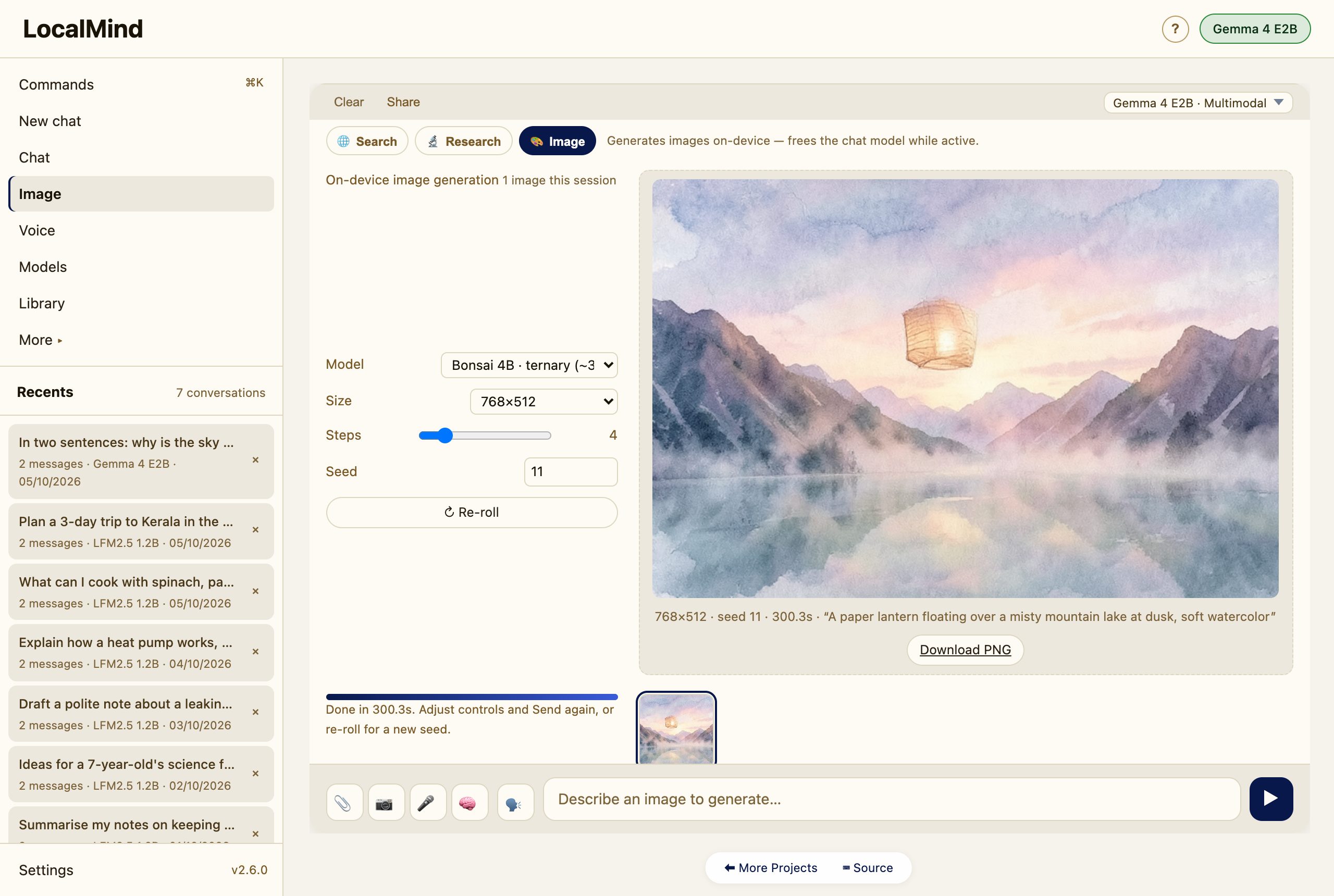Open the Gemma 4 E2B Multimodal dropdown
Image resolution: width=1334 pixels, height=896 pixels.
[x=1198, y=103]
